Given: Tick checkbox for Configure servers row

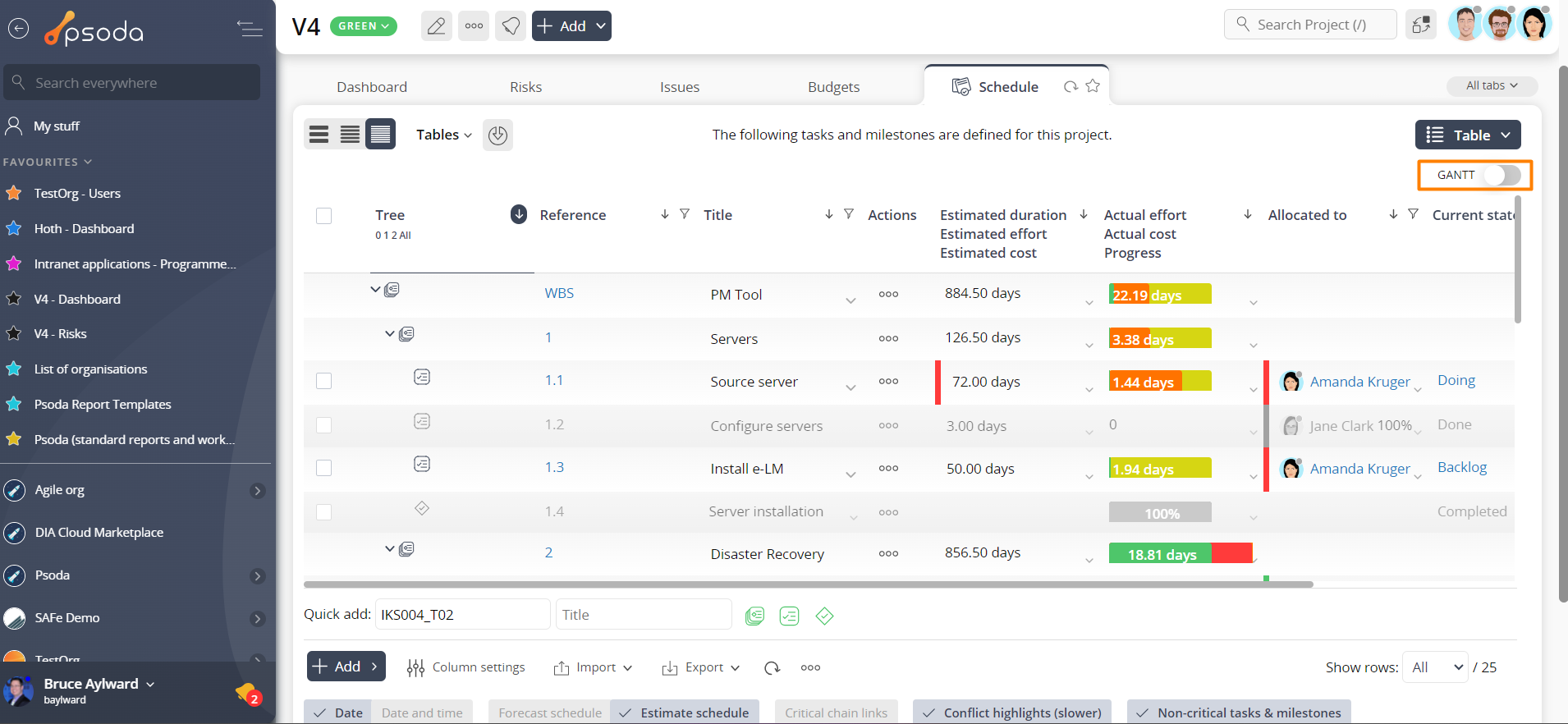Looking at the screenshot, I should tap(324, 425).
